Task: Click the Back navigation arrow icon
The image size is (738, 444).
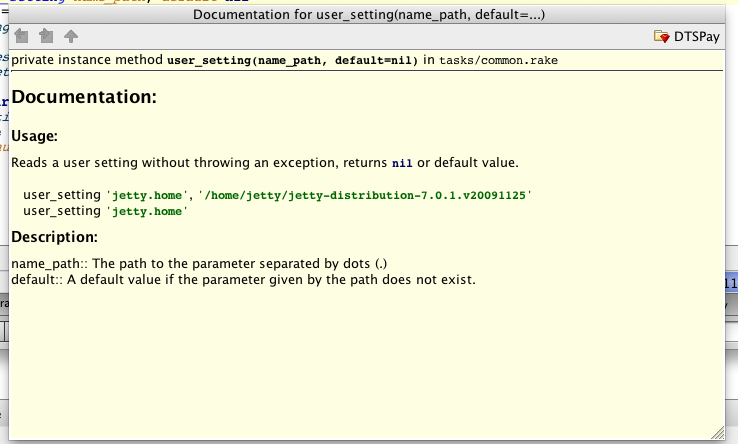Action: [x=21, y=36]
